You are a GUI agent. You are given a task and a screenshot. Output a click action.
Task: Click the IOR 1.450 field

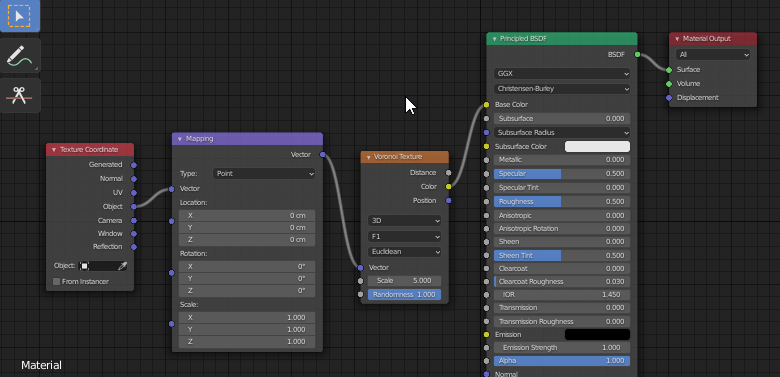coord(562,294)
